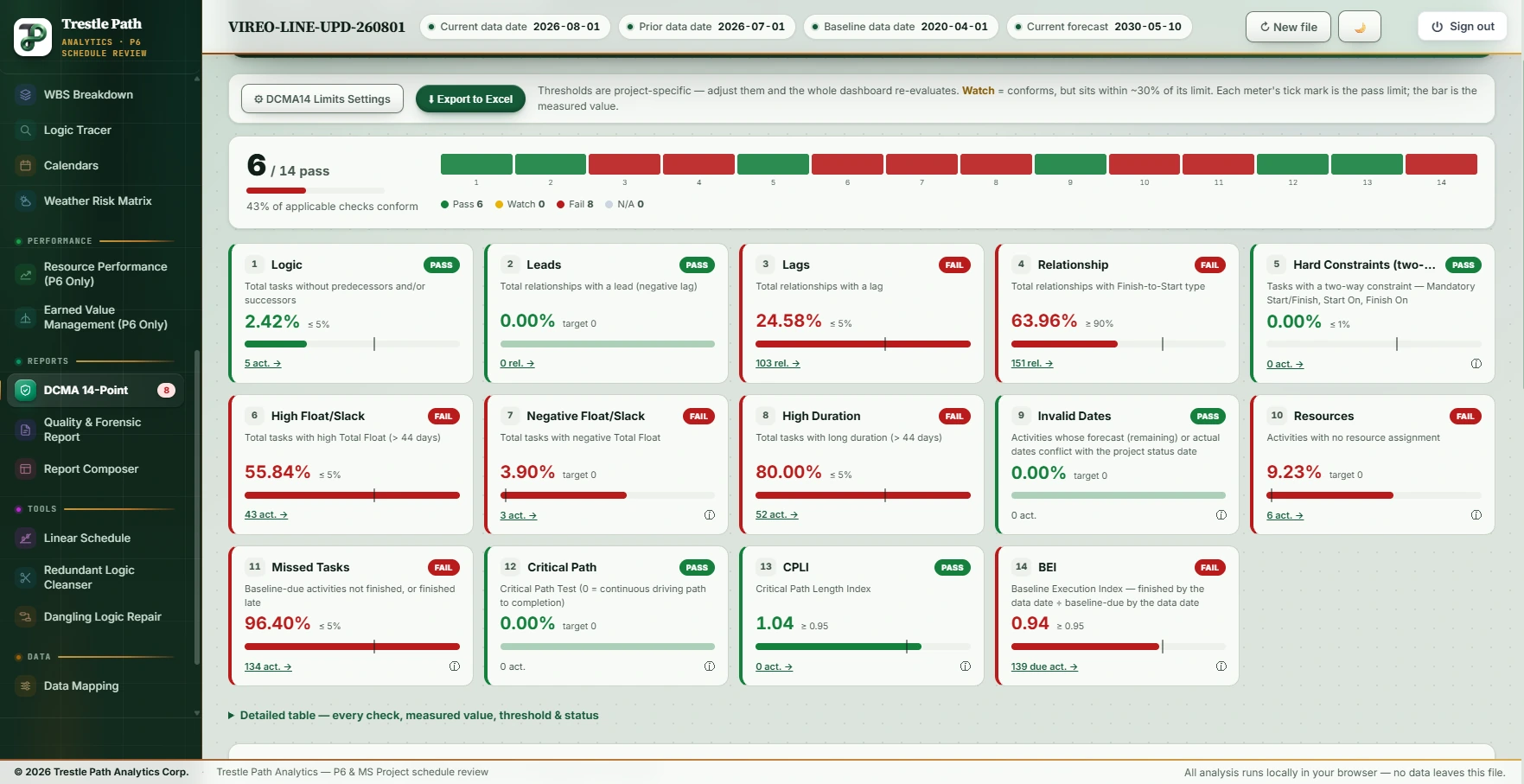Export results to Excel
Viewport: 1524px width, 784px height.
coord(470,99)
